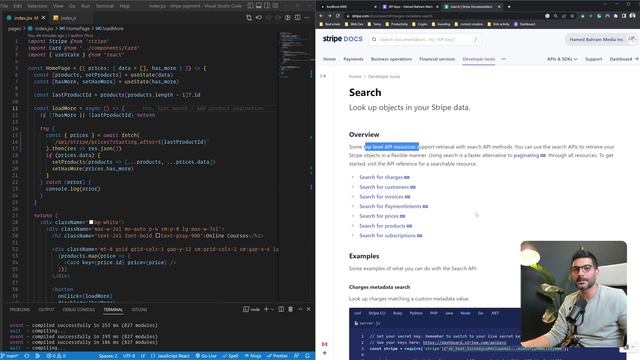Toggle the bottom panel layout icon
Viewport: 640px width, 360px height.
point(259,6)
